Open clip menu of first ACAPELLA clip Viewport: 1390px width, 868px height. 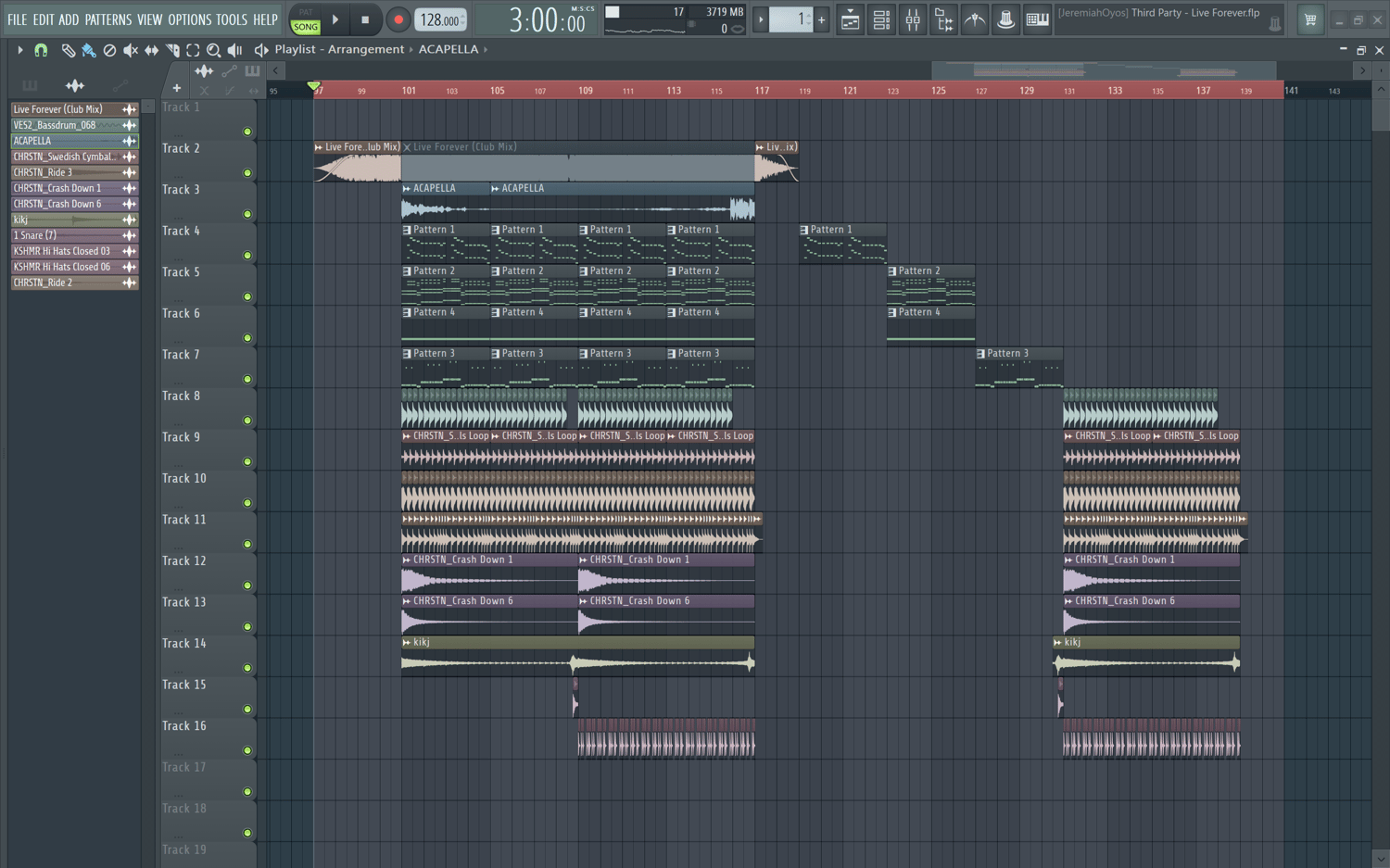coord(407,189)
